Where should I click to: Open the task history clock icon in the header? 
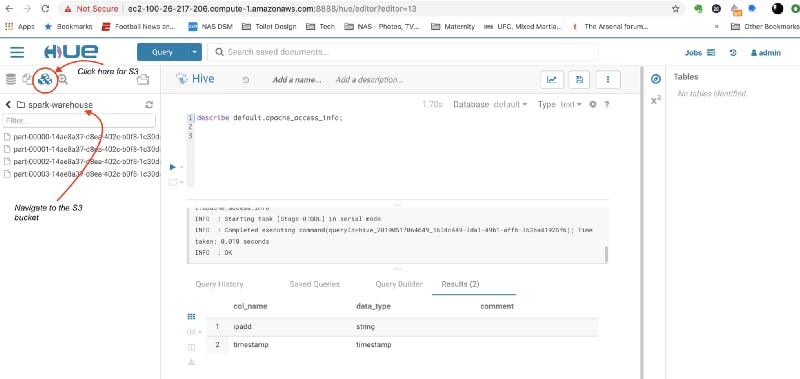click(733, 53)
